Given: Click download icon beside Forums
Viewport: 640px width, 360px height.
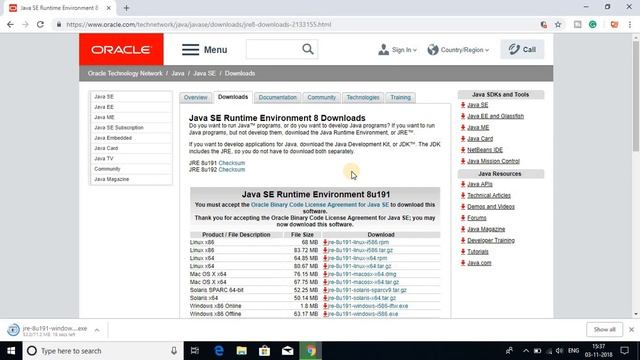Looking at the screenshot, I should pyautogui.click(x=463, y=218).
